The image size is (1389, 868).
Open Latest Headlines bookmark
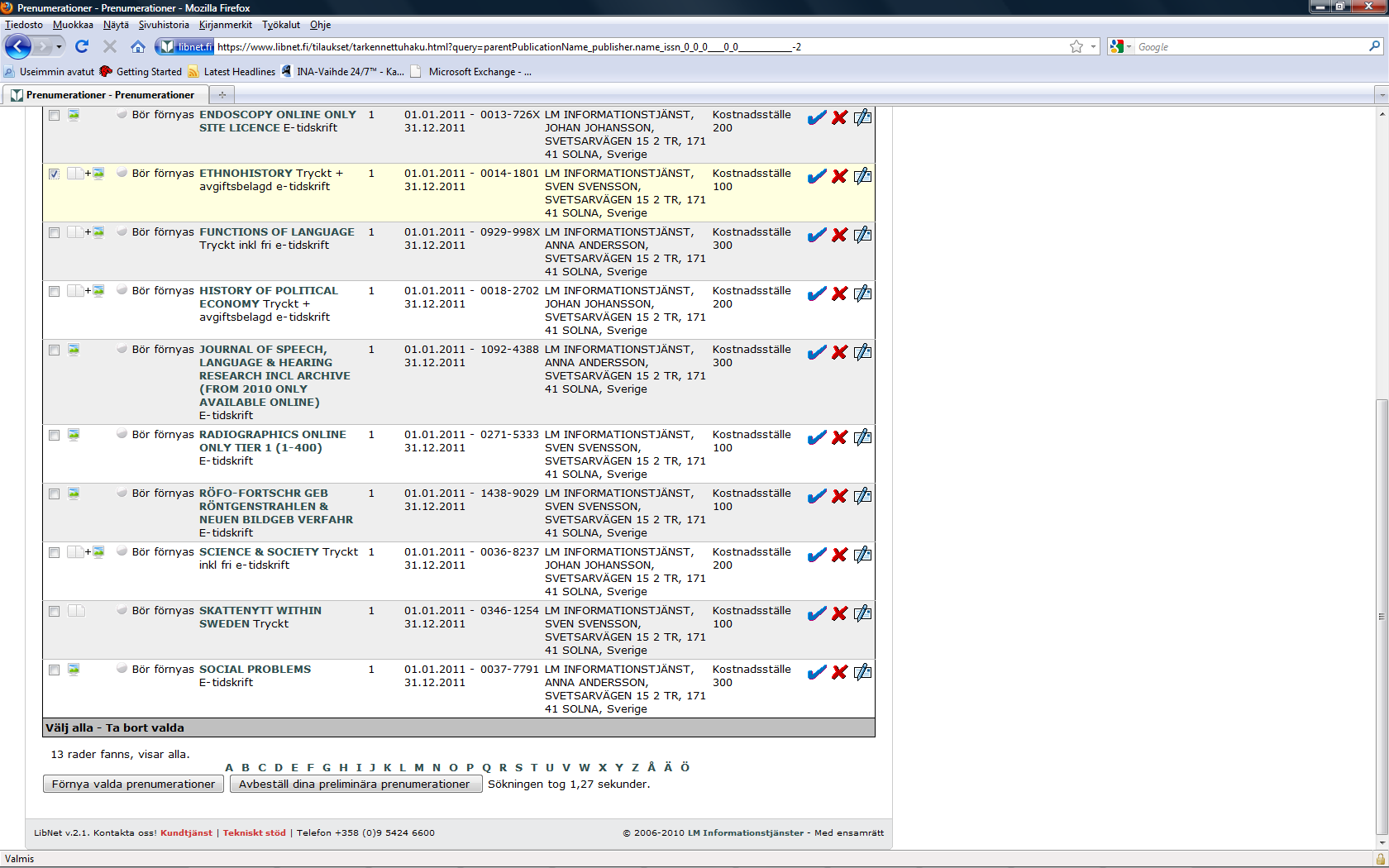[x=231, y=72]
